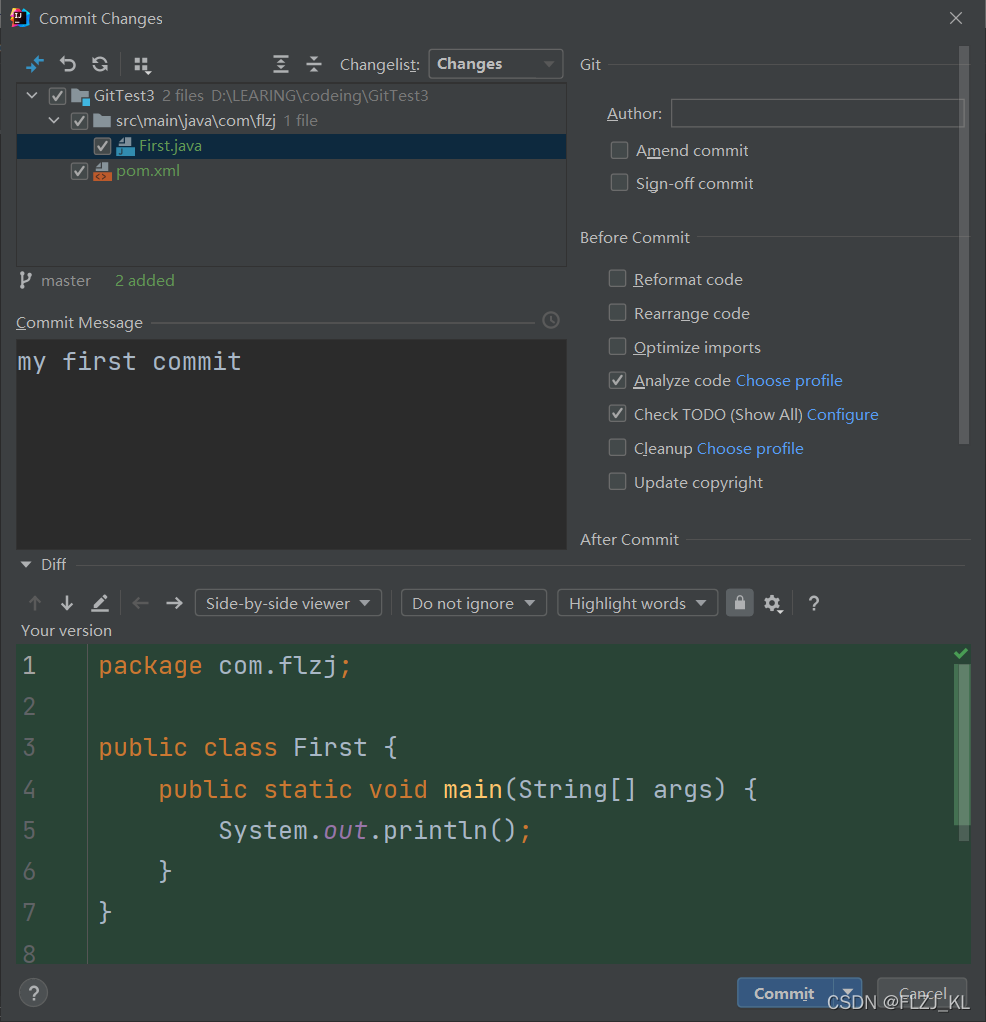Refresh the changes list
The image size is (986, 1022).
click(100, 64)
